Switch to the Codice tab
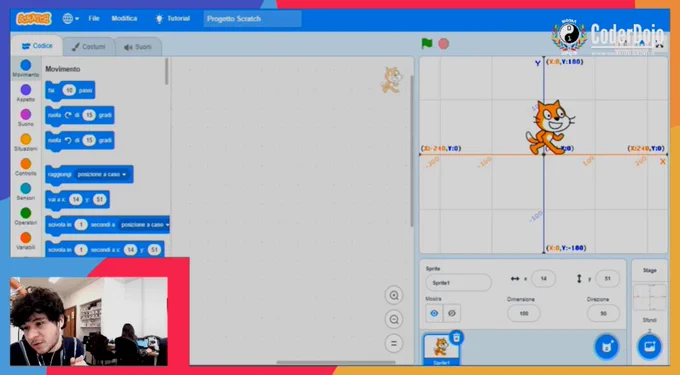680x375 pixels. point(37,46)
